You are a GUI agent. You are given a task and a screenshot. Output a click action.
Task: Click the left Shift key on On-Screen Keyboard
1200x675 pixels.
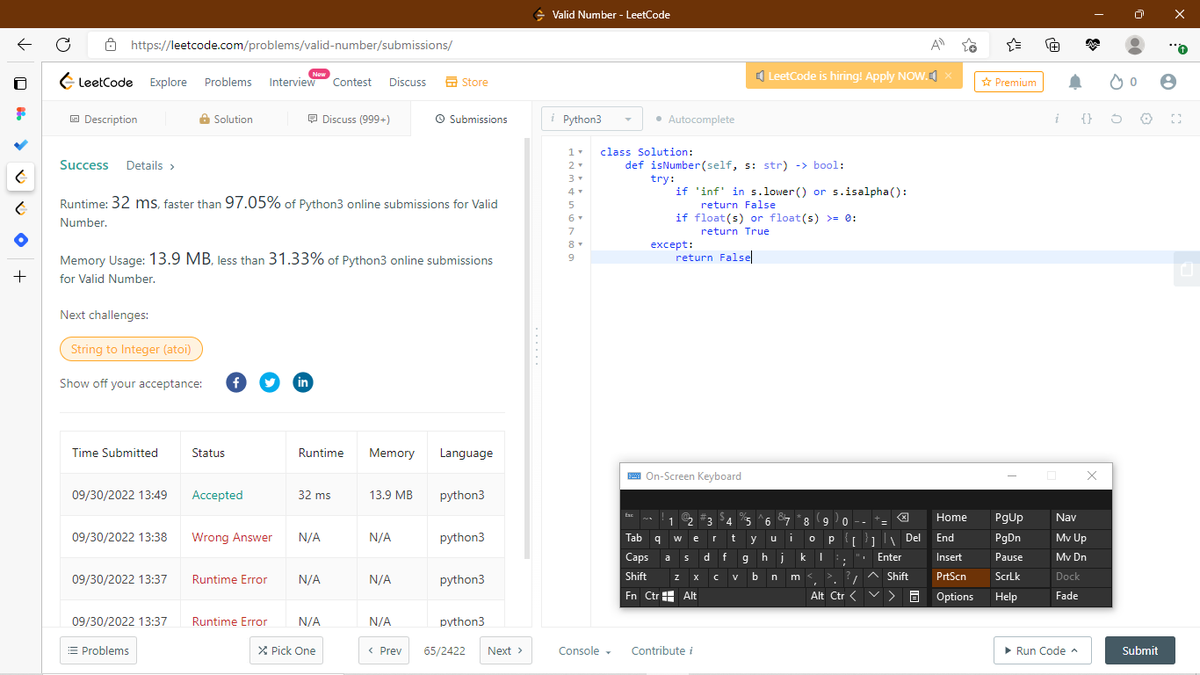[636, 576]
